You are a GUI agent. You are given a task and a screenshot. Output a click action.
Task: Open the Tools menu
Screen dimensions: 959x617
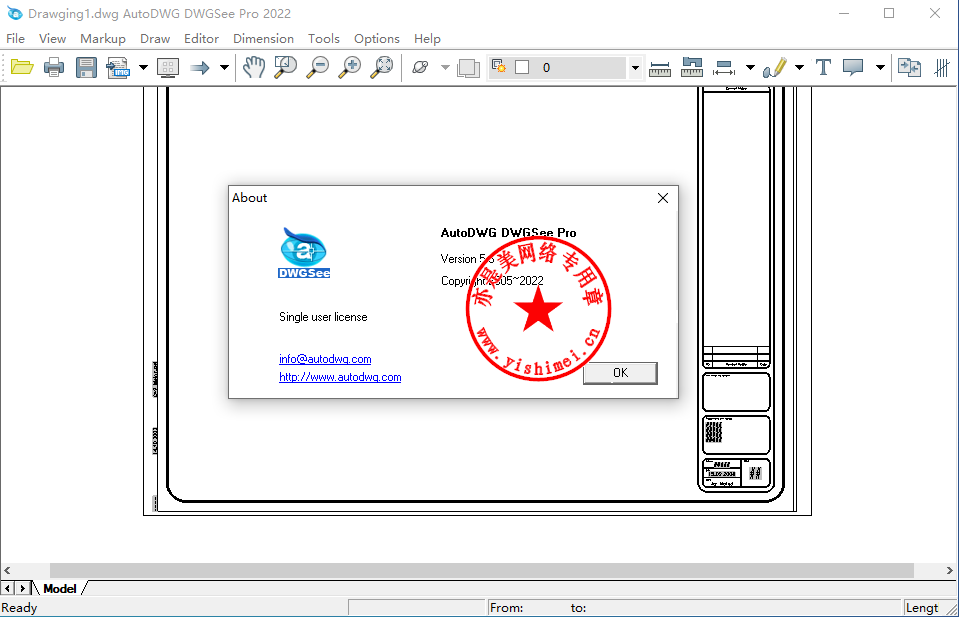click(324, 39)
